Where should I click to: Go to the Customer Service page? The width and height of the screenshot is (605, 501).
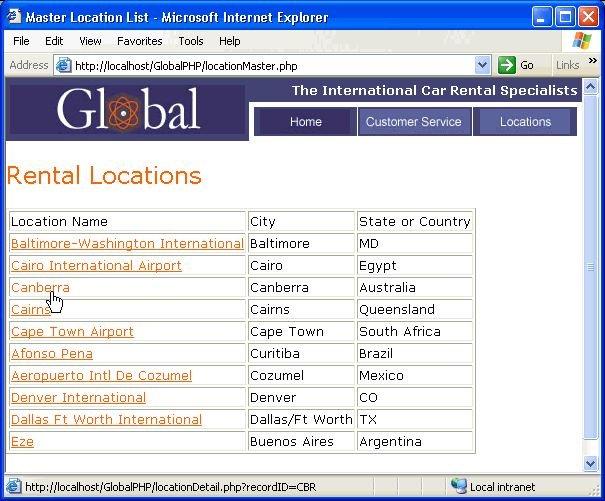coord(414,122)
